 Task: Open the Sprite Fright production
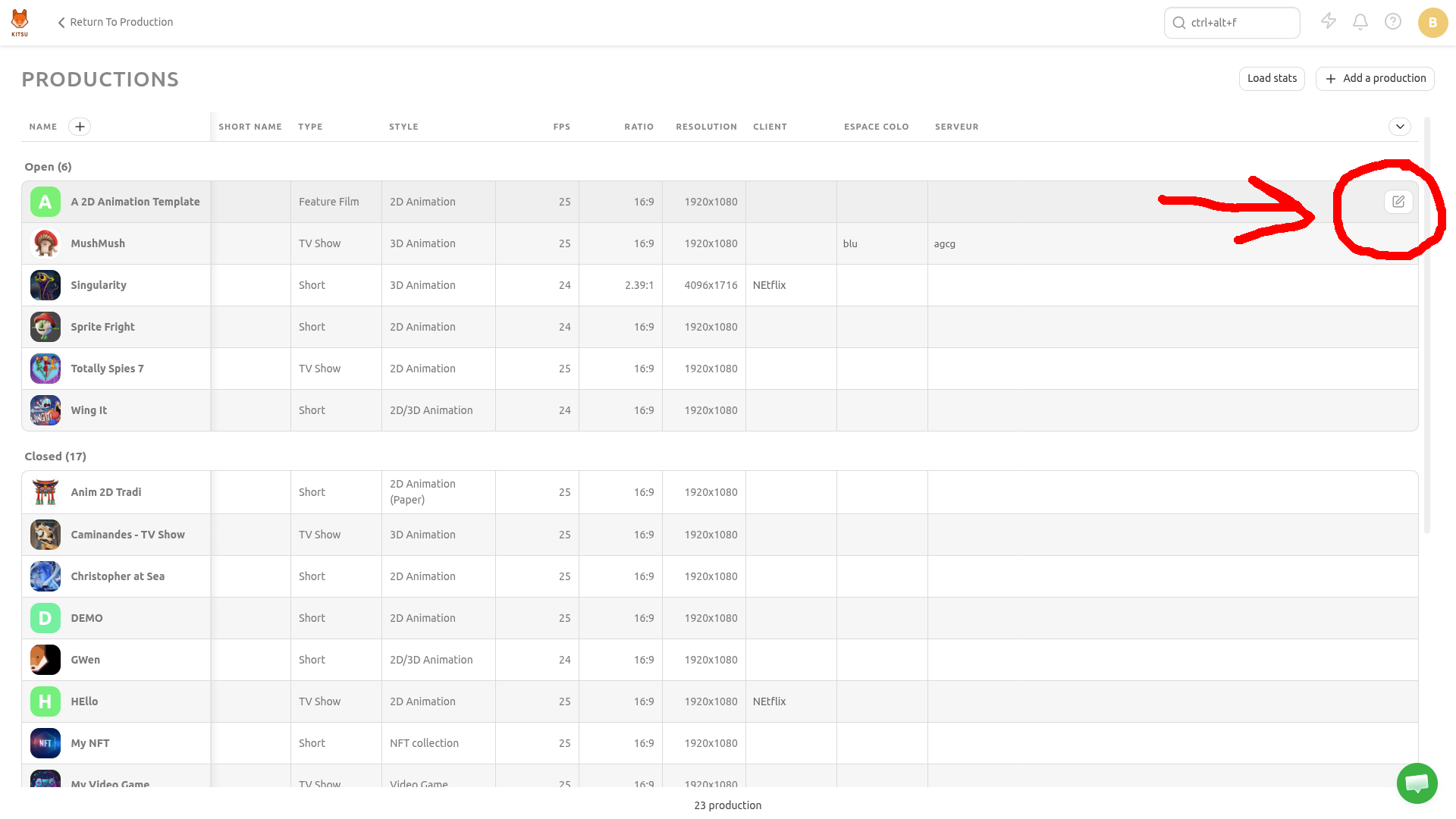point(102,327)
